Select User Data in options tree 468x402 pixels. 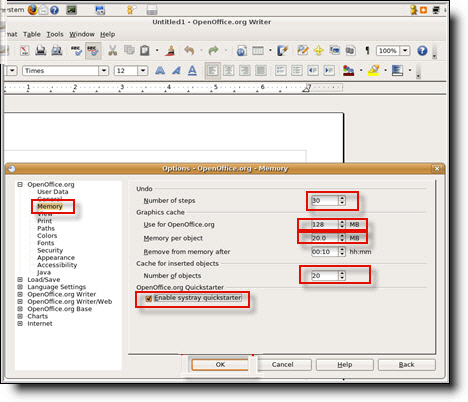(x=53, y=192)
